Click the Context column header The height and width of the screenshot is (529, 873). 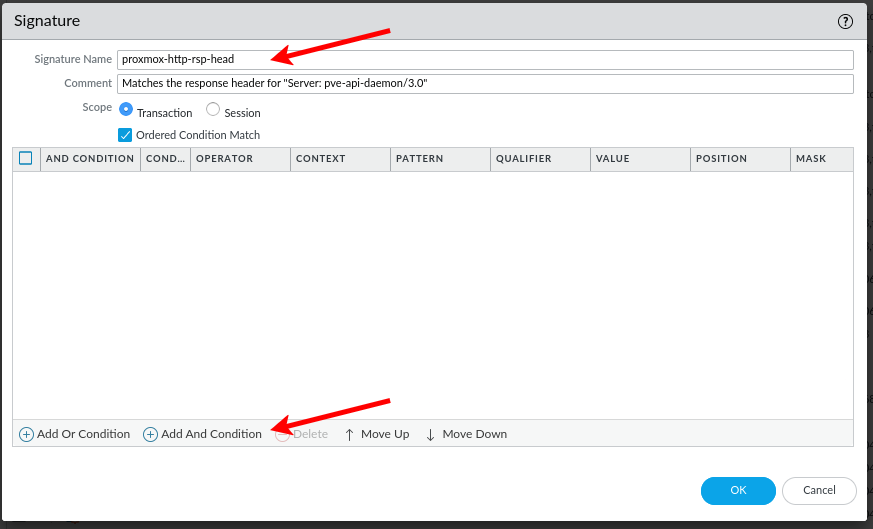point(340,159)
